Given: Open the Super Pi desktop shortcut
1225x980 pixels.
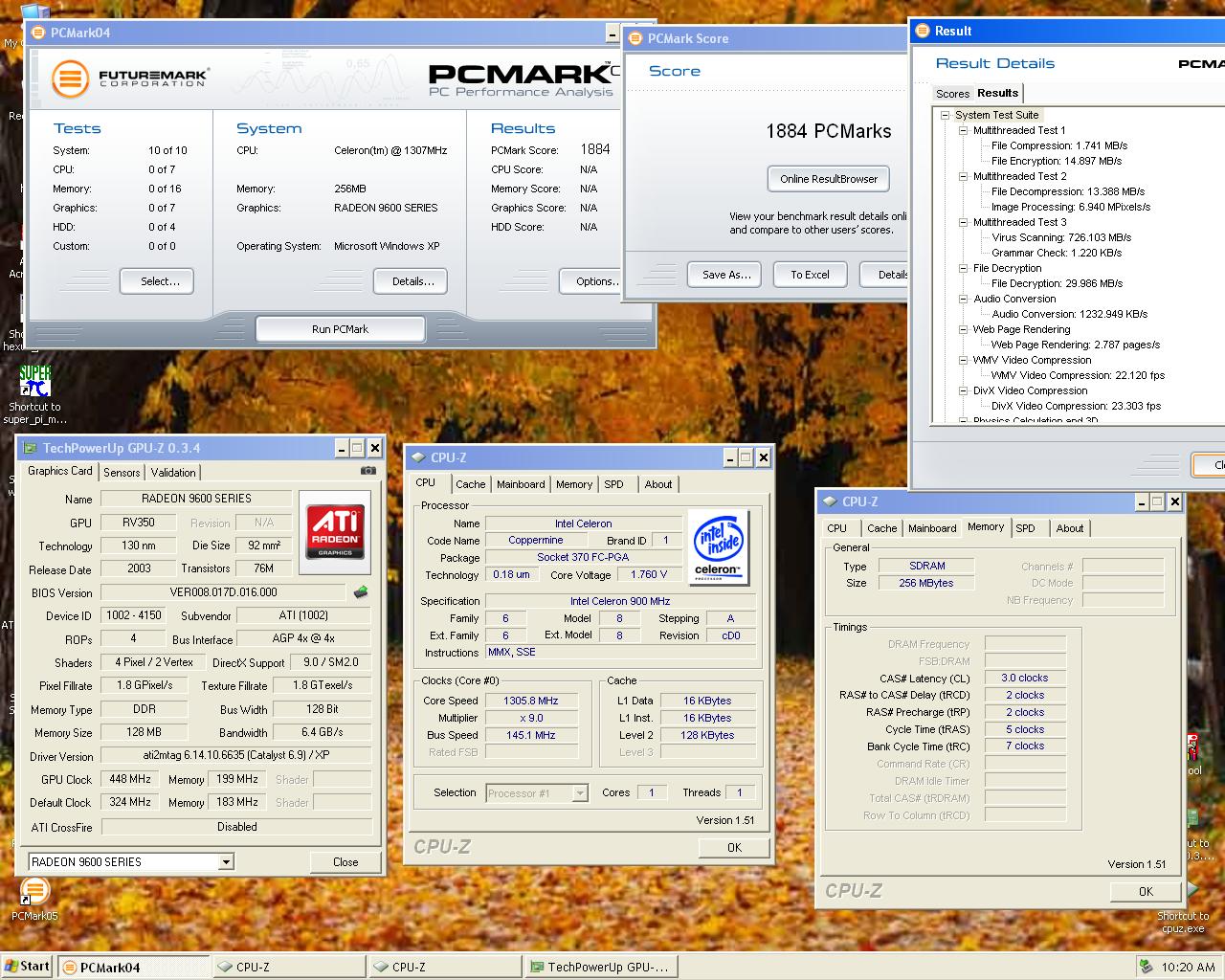Looking at the screenshot, I should 35,394.
